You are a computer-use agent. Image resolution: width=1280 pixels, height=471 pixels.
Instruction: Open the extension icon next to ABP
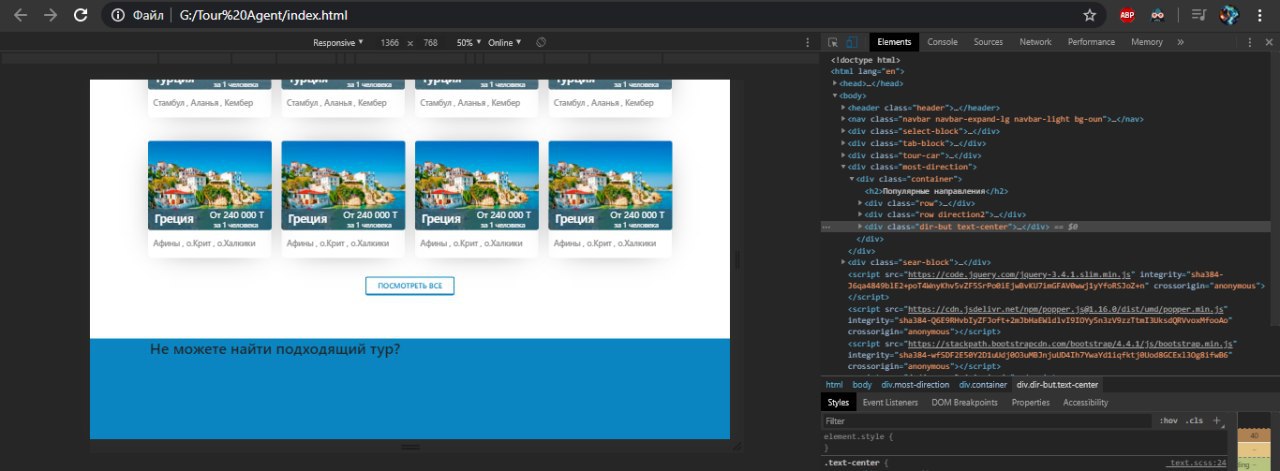tap(1158, 15)
